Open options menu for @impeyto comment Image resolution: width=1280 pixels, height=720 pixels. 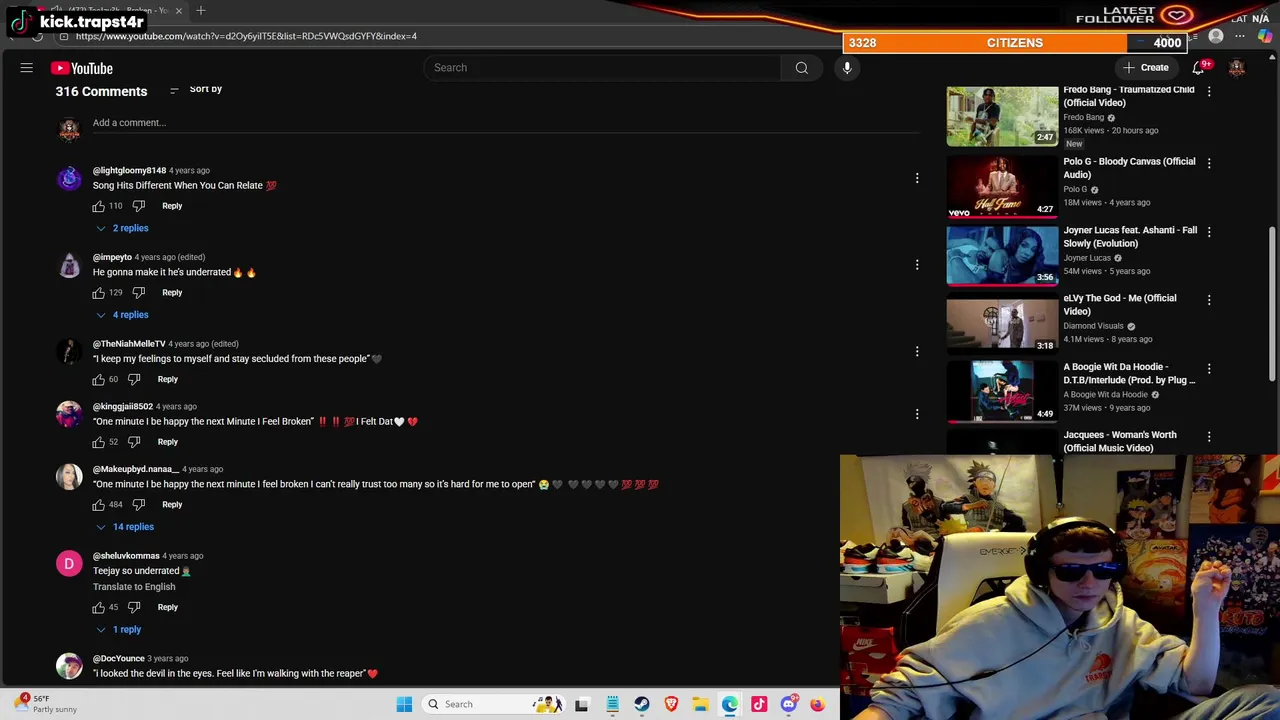coord(917,265)
